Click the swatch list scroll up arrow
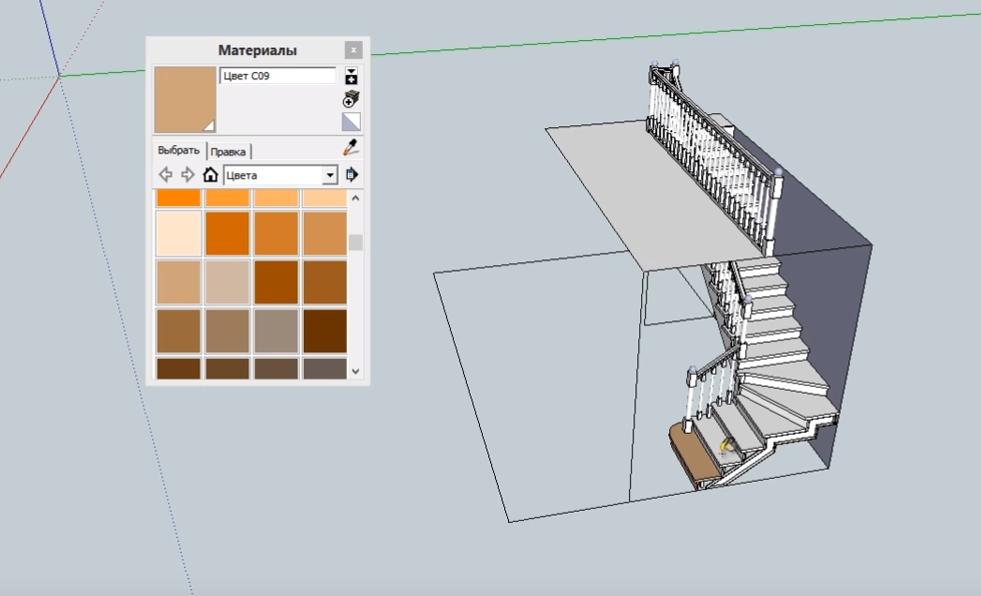The width and height of the screenshot is (981, 596). coord(355,198)
